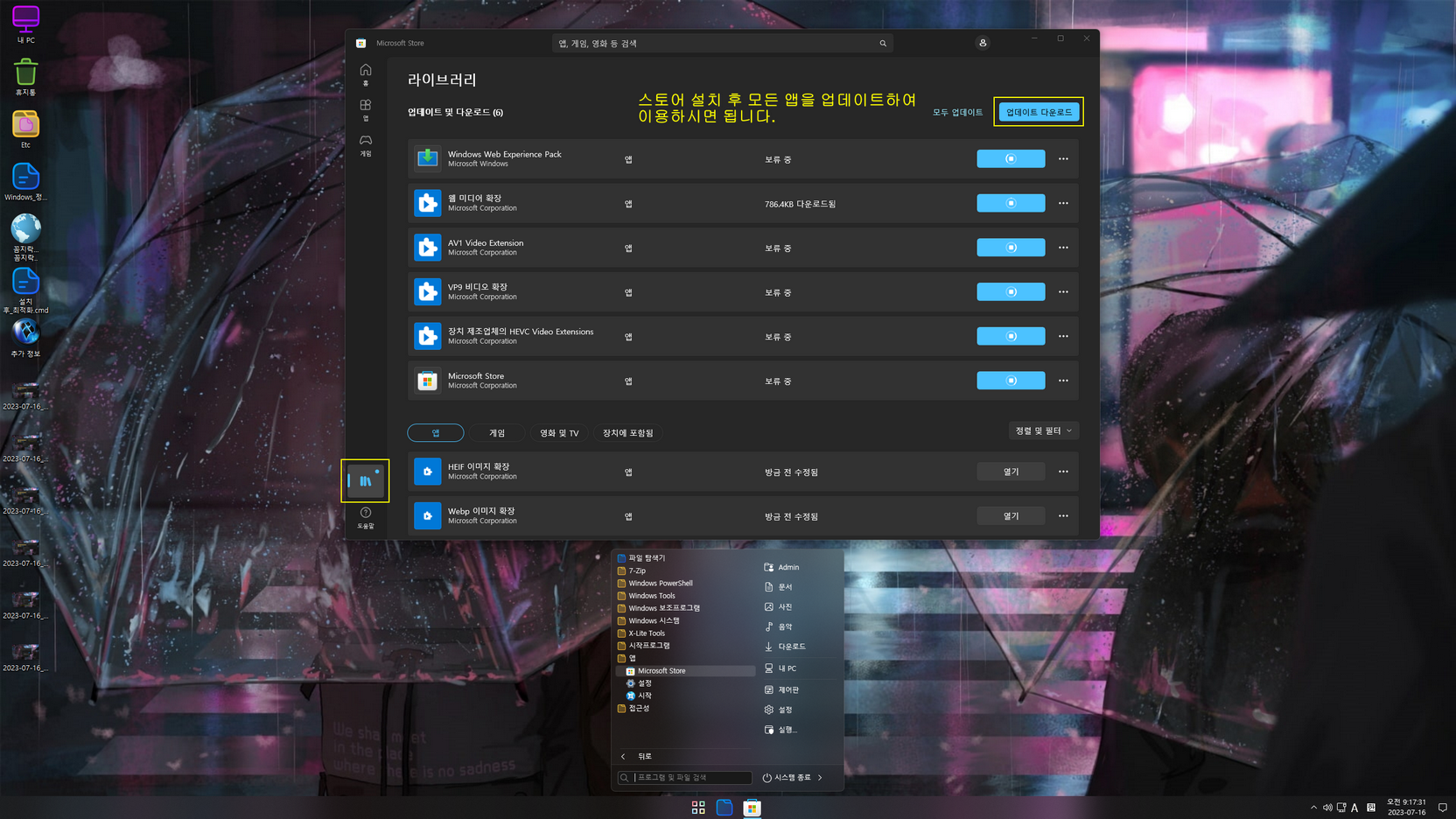Click the Microsoft Store taskbar icon

pyautogui.click(x=752, y=808)
